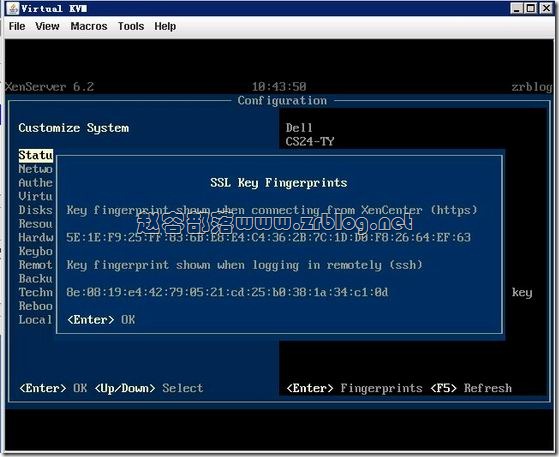
Task: Click the ssh fingerprint starting 8e:08:19
Action: (227, 292)
